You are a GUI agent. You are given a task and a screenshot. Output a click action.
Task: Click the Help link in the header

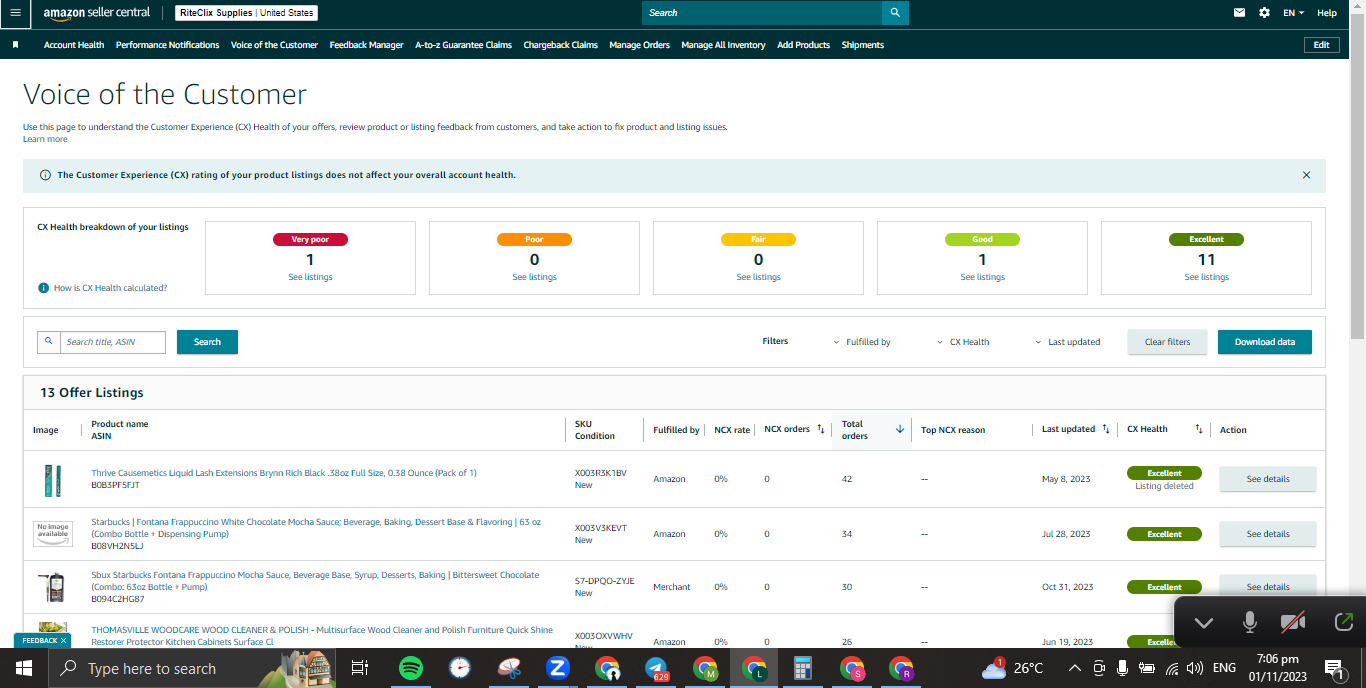coord(1326,13)
